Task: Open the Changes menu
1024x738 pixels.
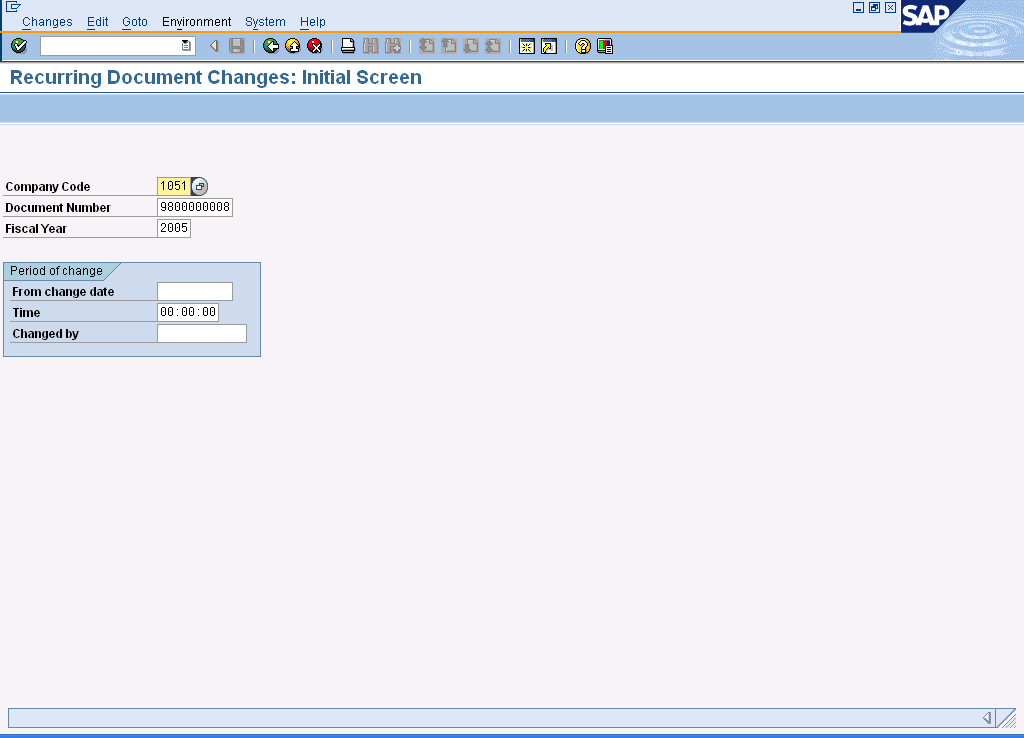Action: pyautogui.click(x=47, y=22)
